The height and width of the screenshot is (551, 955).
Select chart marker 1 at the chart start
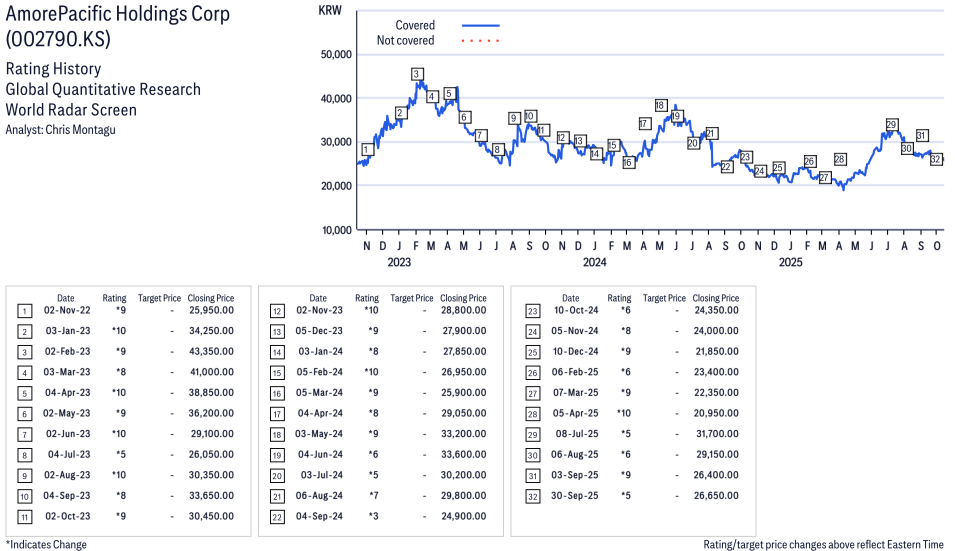(x=367, y=149)
